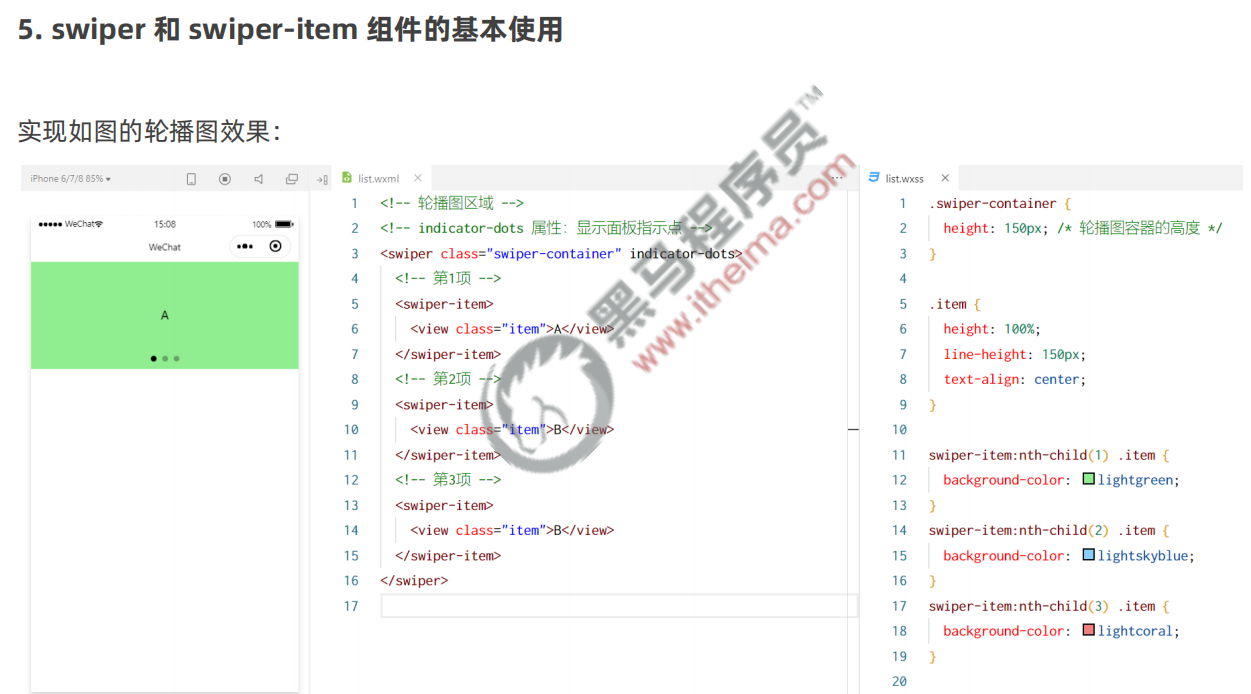Image resolution: width=1251 pixels, height=694 pixels.
Task: Switch to the list.wxml tab
Action: tap(378, 179)
